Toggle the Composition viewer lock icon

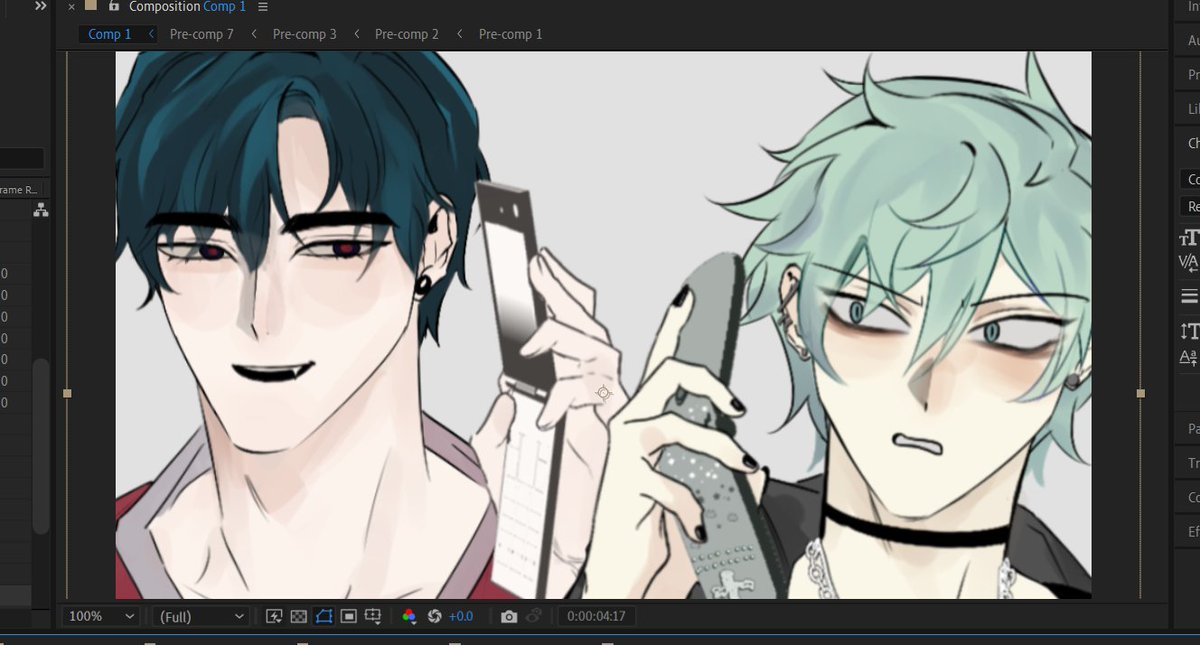click(x=115, y=7)
